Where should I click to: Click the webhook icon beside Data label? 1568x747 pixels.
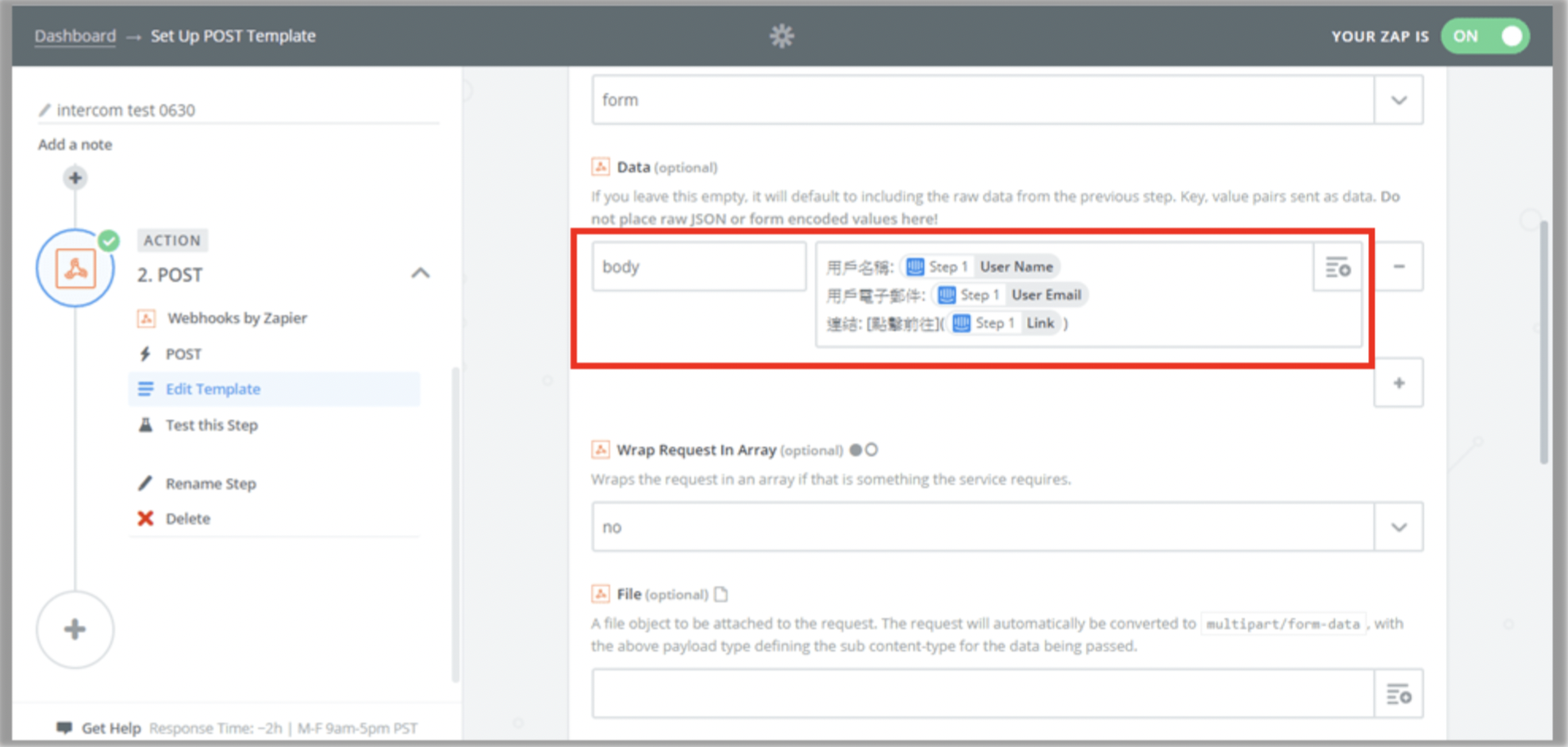(601, 167)
